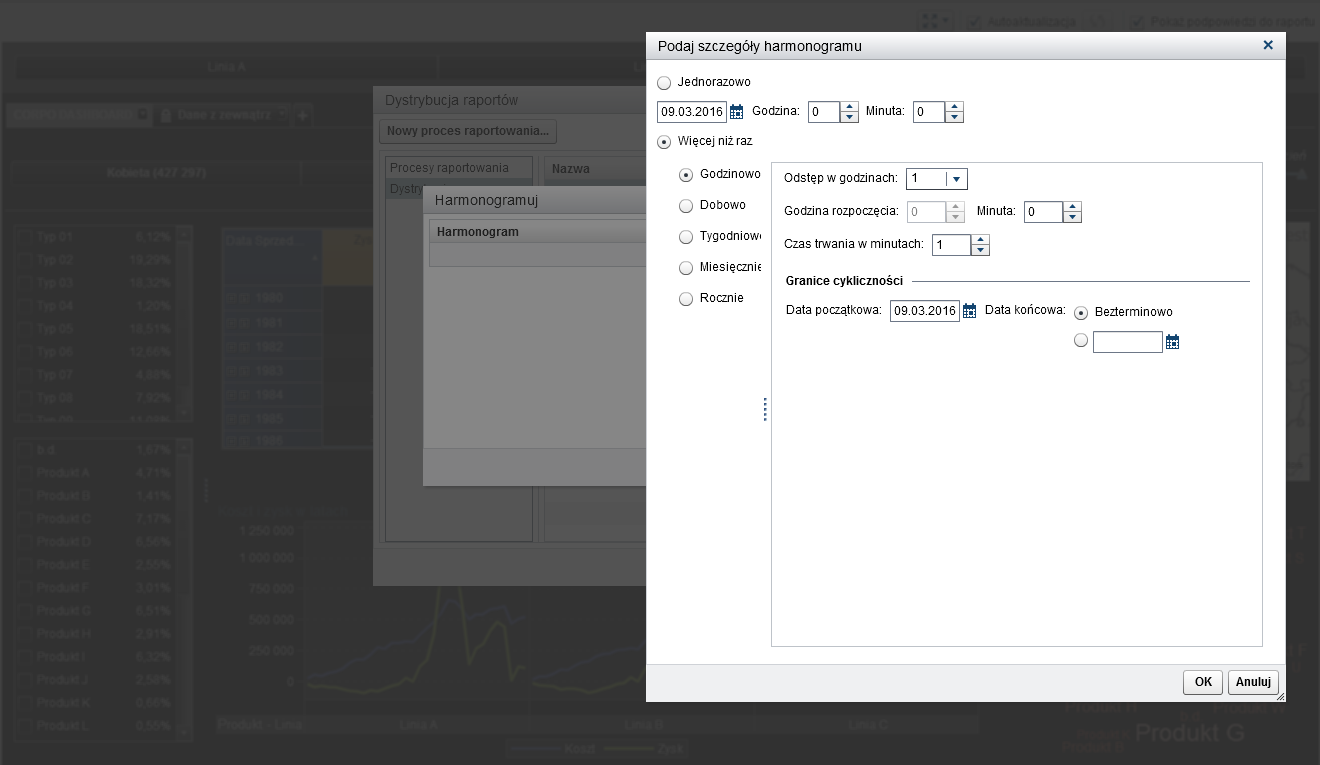Close the Podaj szczegóły harmonogramu dialog
Viewport: 1320px width, 765px height.
tap(1268, 45)
